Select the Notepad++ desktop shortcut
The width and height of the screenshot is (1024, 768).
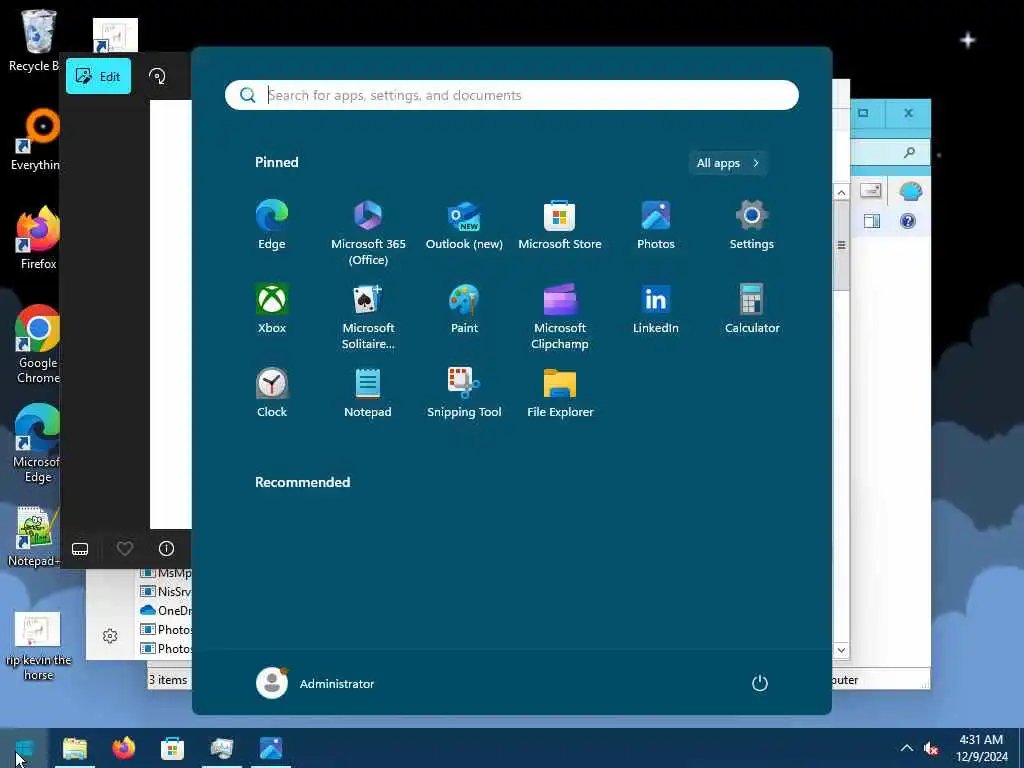(33, 537)
